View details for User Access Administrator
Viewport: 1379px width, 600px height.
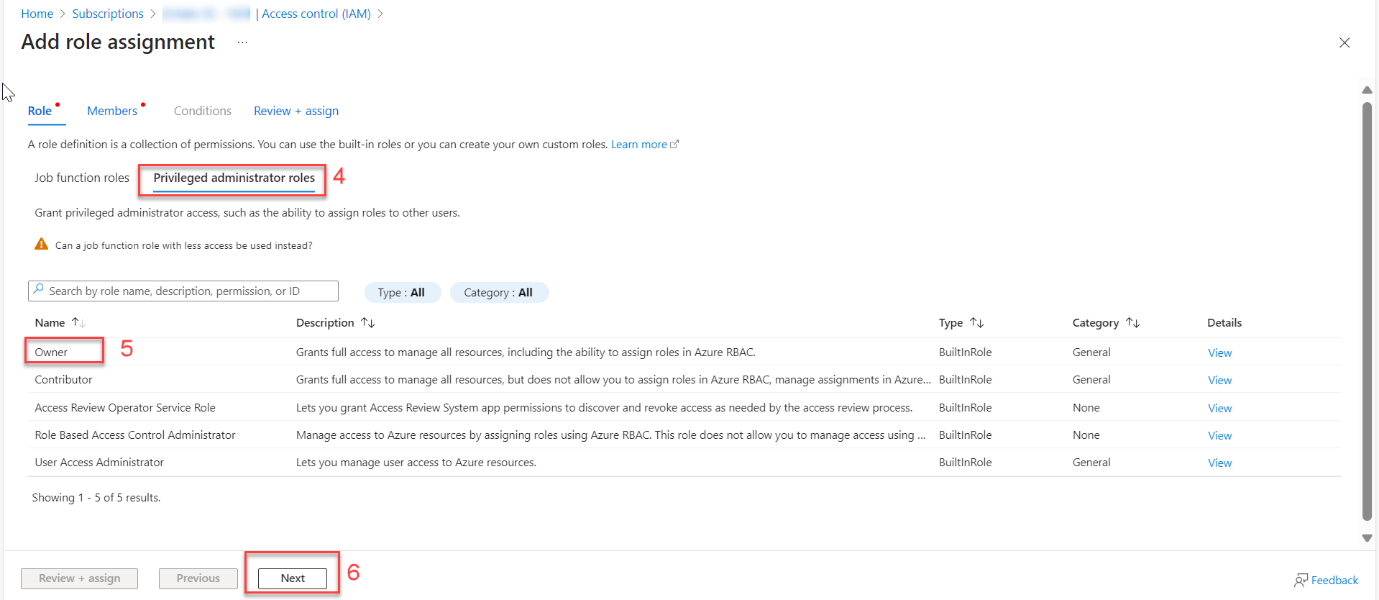[x=1220, y=463]
